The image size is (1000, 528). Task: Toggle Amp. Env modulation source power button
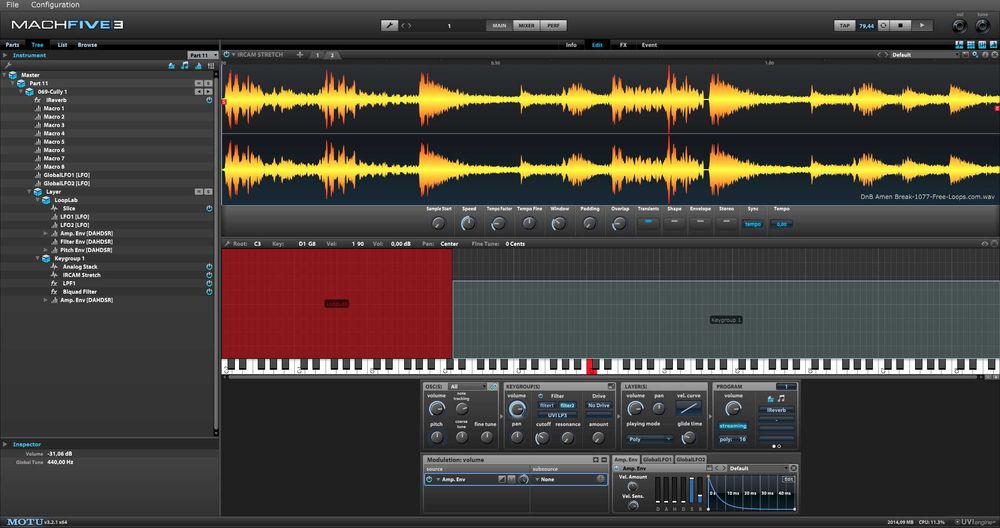(429, 479)
